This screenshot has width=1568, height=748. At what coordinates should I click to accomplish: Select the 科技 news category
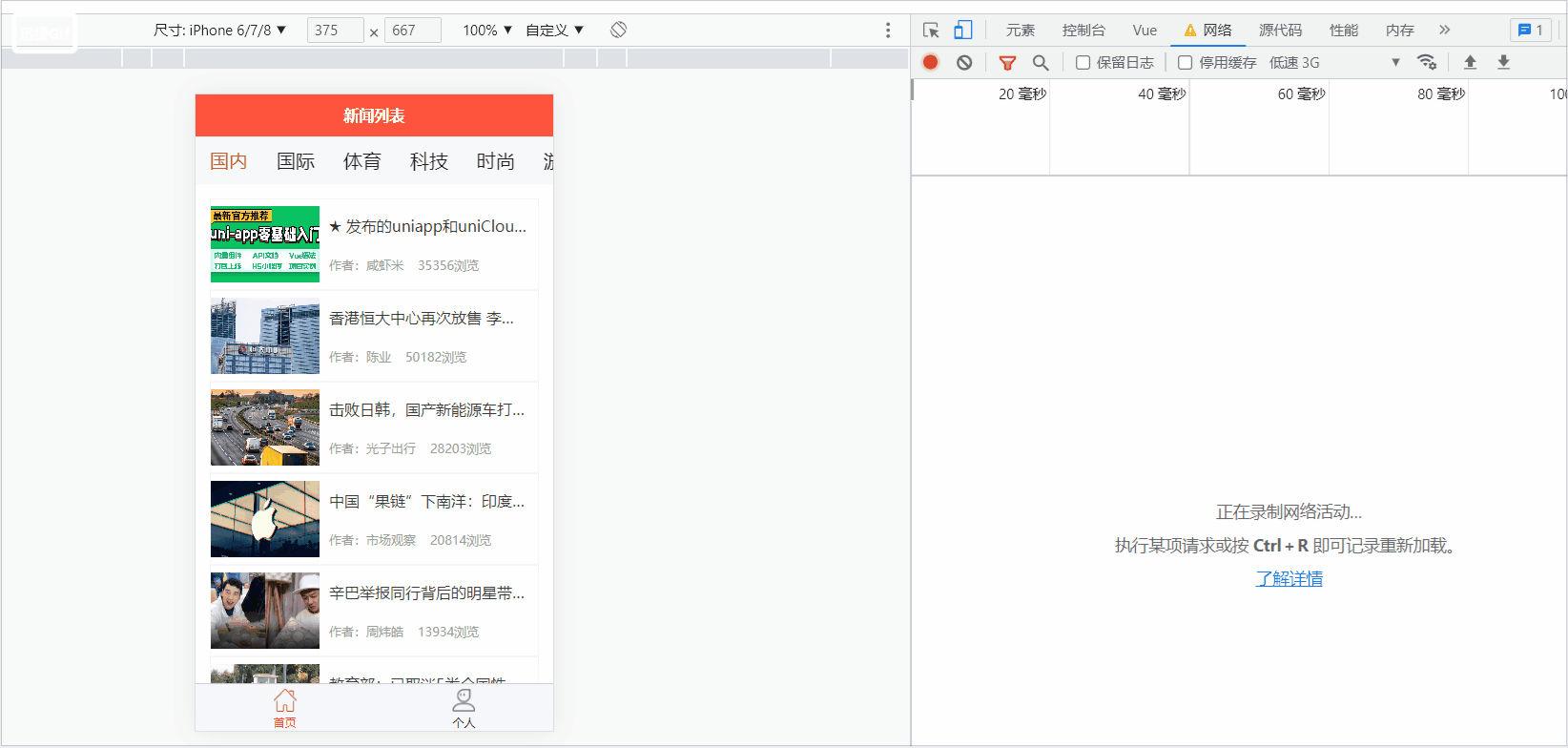click(x=429, y=161)
